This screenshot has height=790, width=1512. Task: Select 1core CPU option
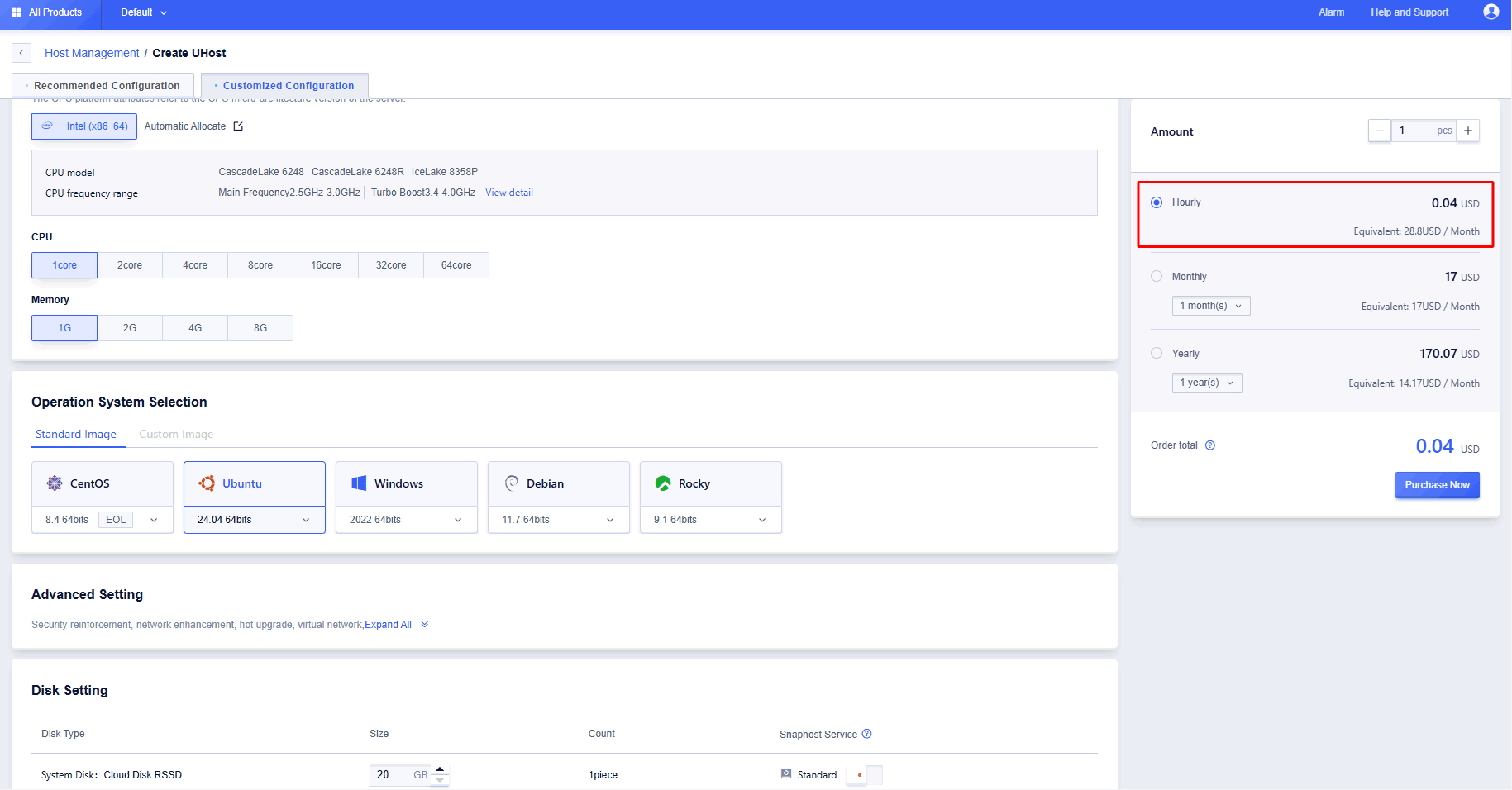[64, 265]
